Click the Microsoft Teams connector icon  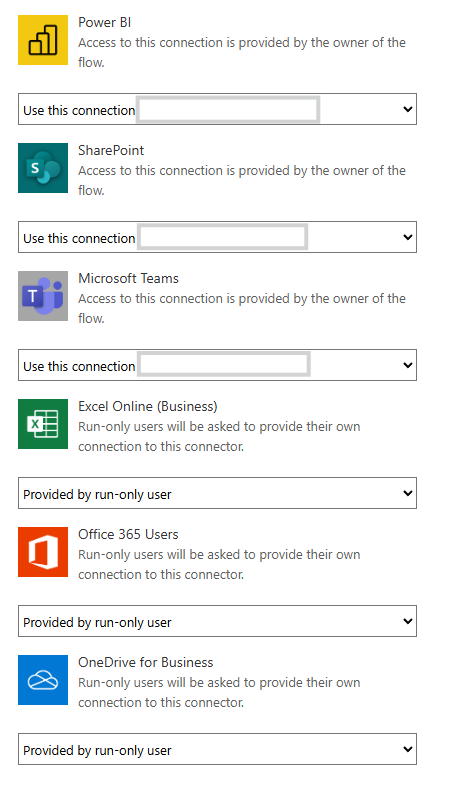coord(43,296)
